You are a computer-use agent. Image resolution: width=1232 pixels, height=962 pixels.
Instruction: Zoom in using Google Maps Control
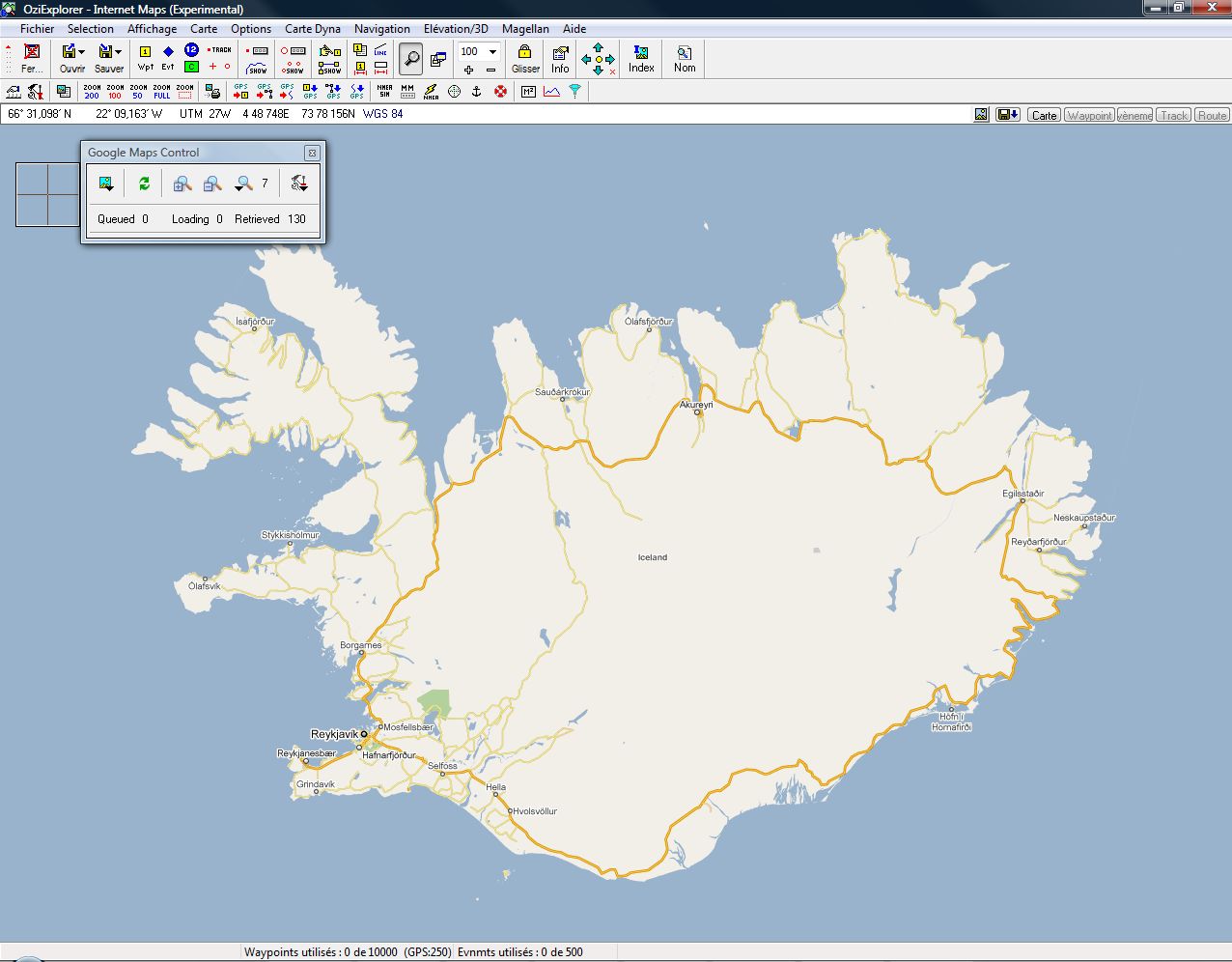click(x=182, y=184)
